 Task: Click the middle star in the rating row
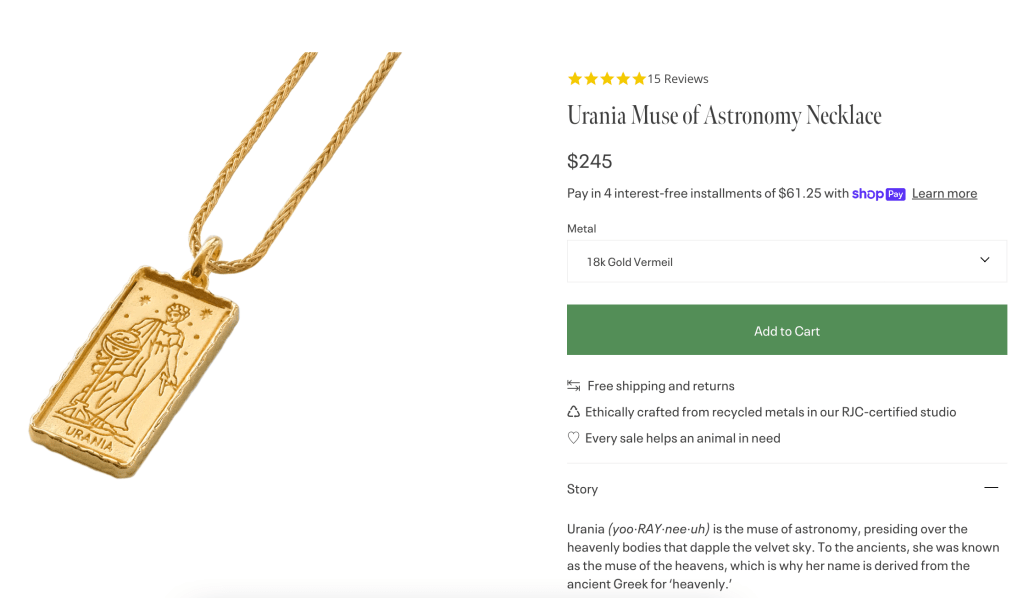[606, 77]
